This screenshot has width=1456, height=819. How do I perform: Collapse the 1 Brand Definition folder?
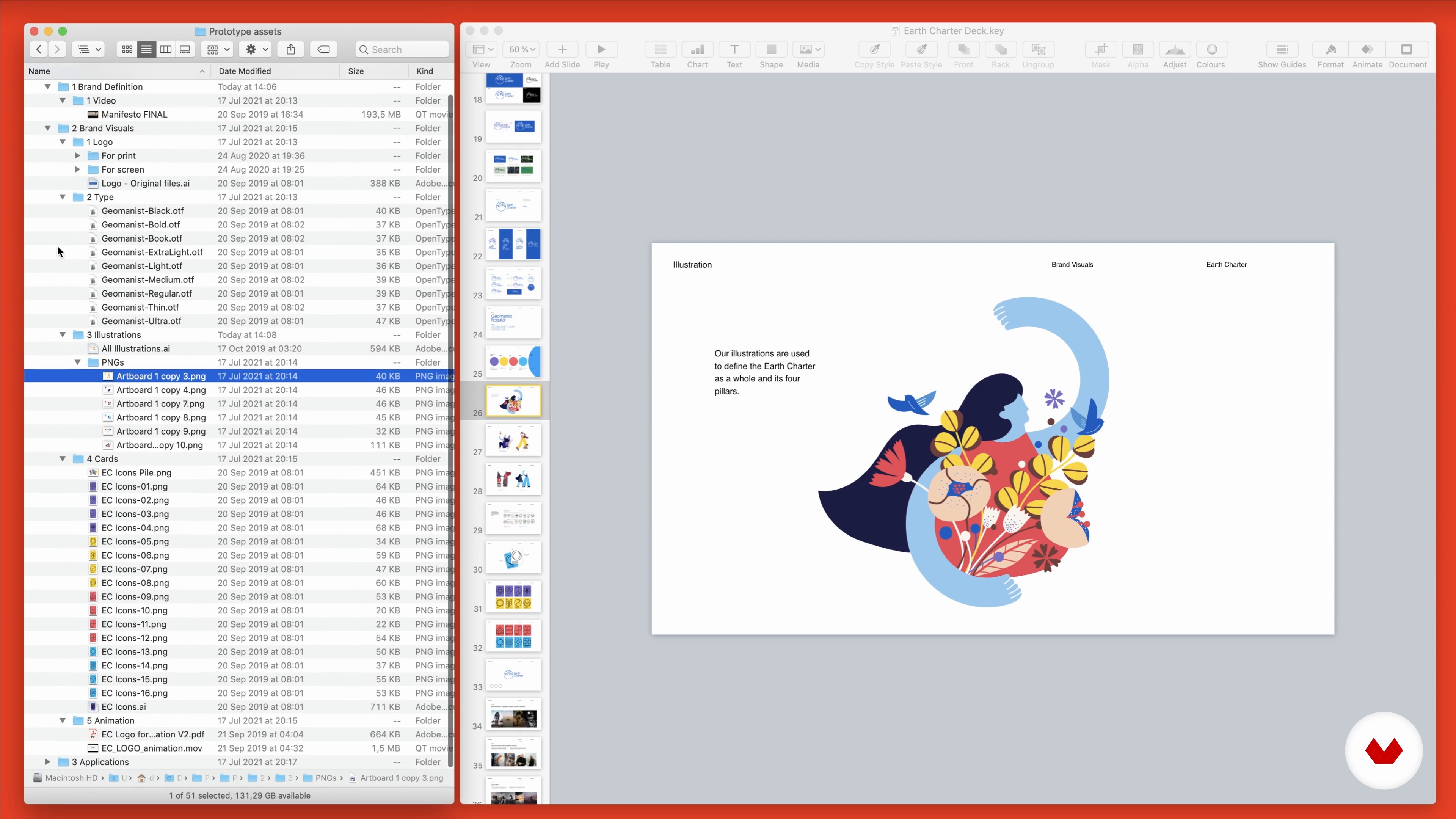click(47, 86)
